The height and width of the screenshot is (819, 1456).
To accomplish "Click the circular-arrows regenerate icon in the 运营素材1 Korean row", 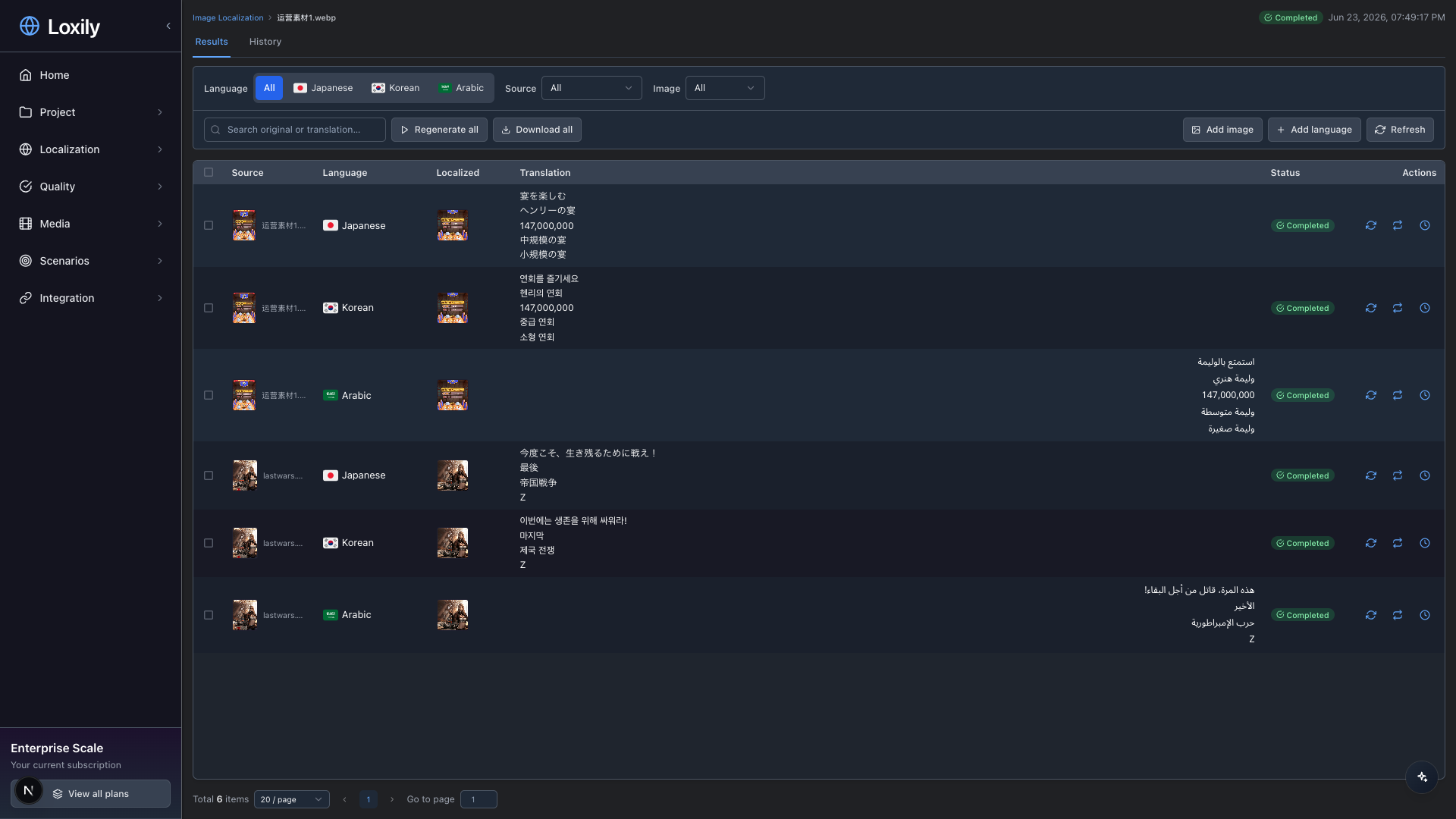I will [1371, 308].
